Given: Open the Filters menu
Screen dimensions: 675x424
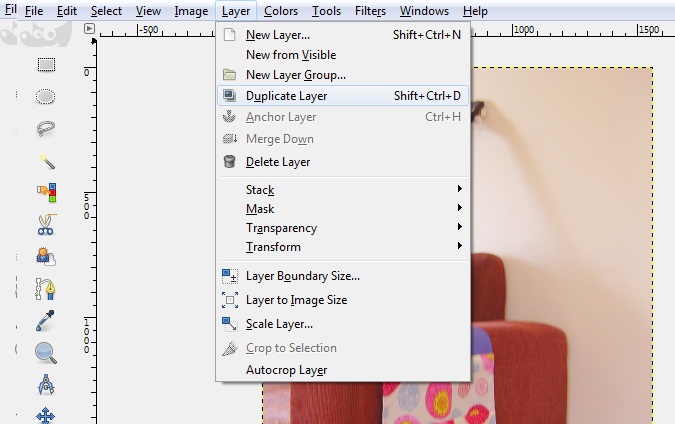Looking at the screenshot, I should tap(370, 11).
